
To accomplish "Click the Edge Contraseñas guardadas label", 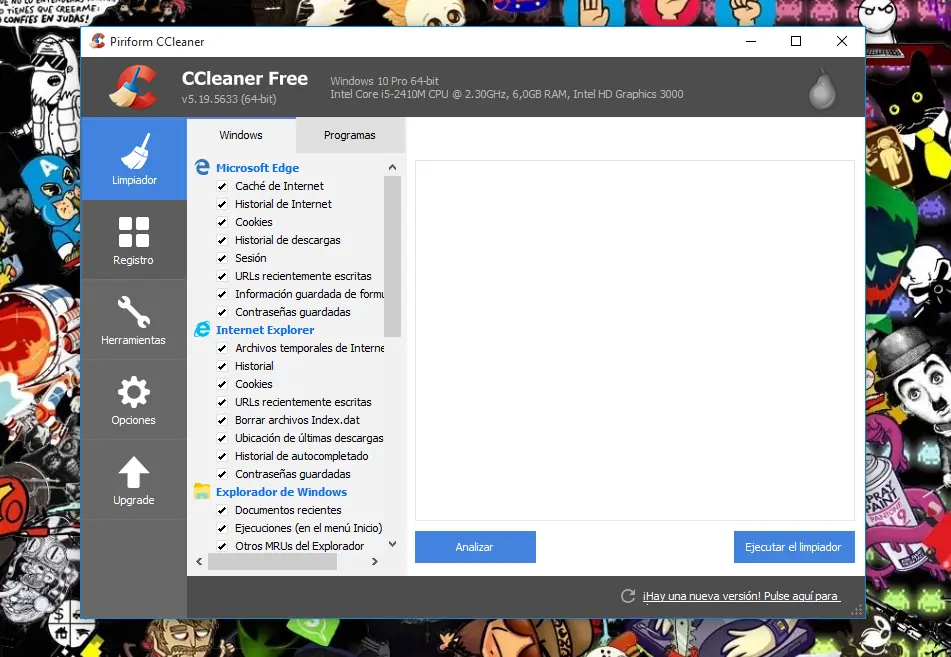I will click(x=293, y=312).
